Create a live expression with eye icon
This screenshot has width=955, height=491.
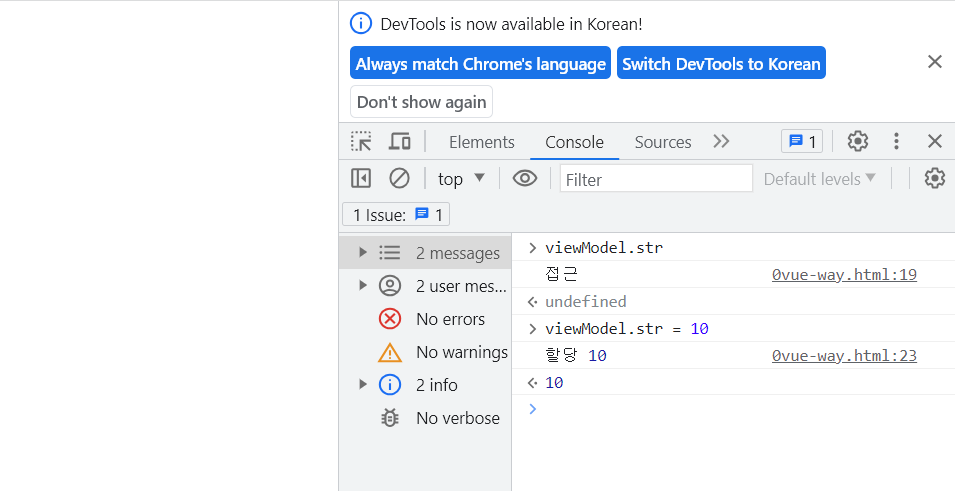click(524, 178)
